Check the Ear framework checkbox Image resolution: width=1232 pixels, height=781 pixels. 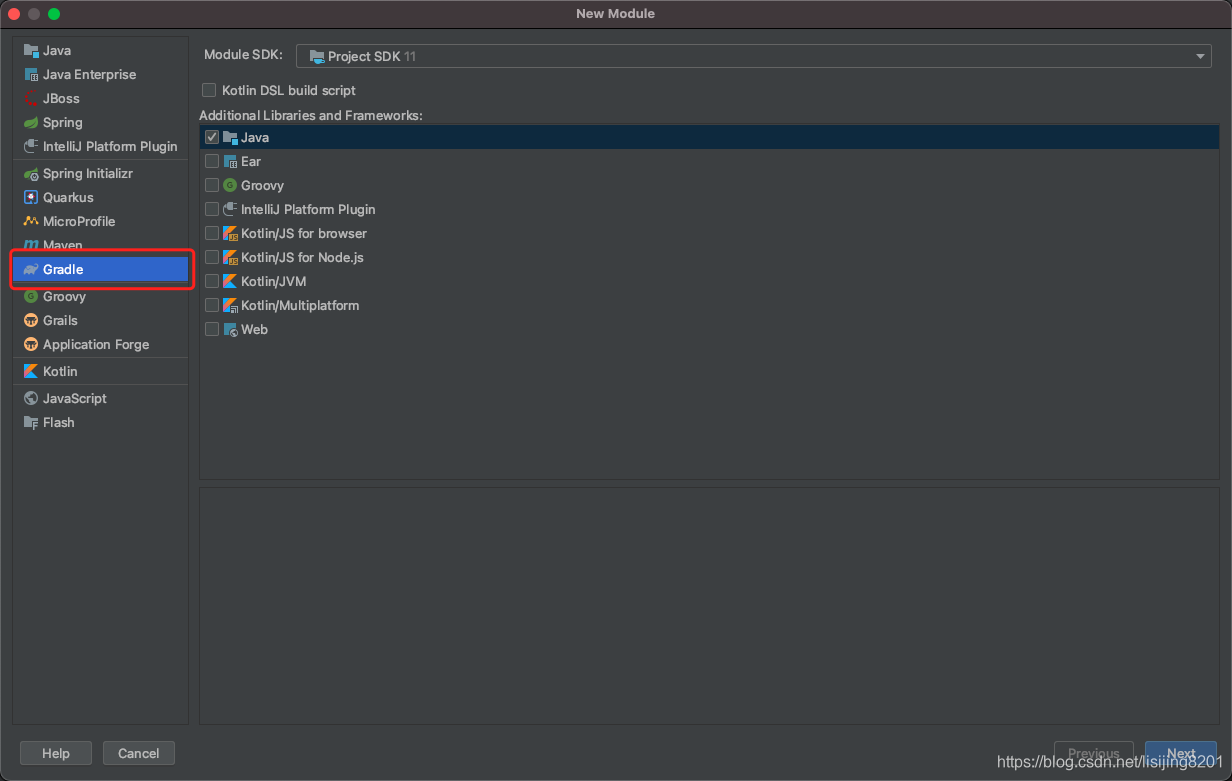[x=212, y=161]
